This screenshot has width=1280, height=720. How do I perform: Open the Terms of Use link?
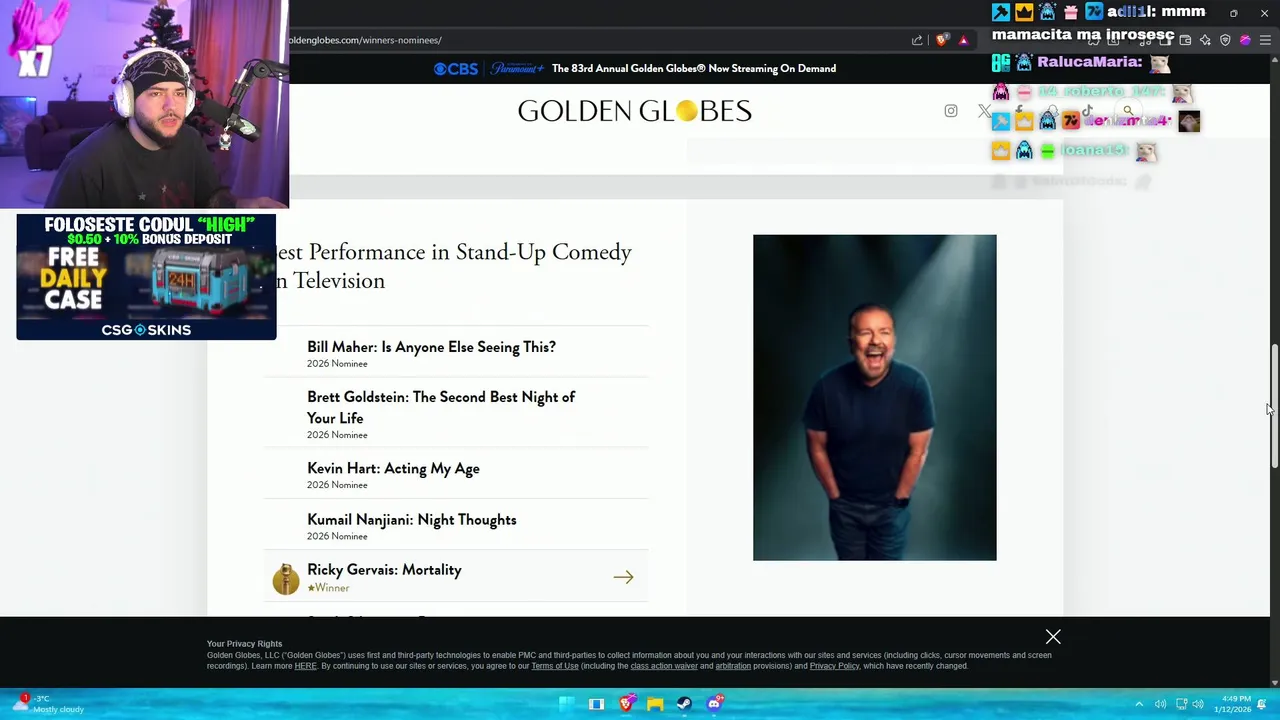(x=555, y=666)
